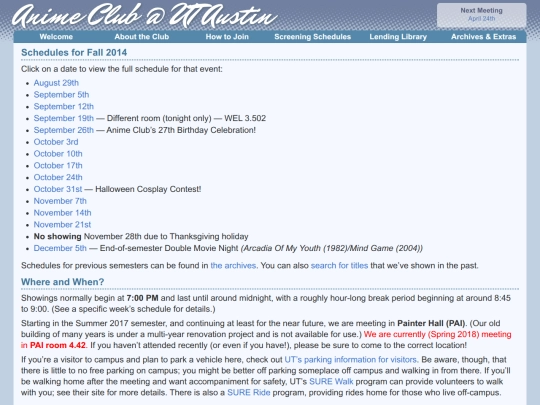The height and width of the screenshot is (405, 540).
Task: Click the Anime Club @ UT Austin logo
Action: point(145,15)
